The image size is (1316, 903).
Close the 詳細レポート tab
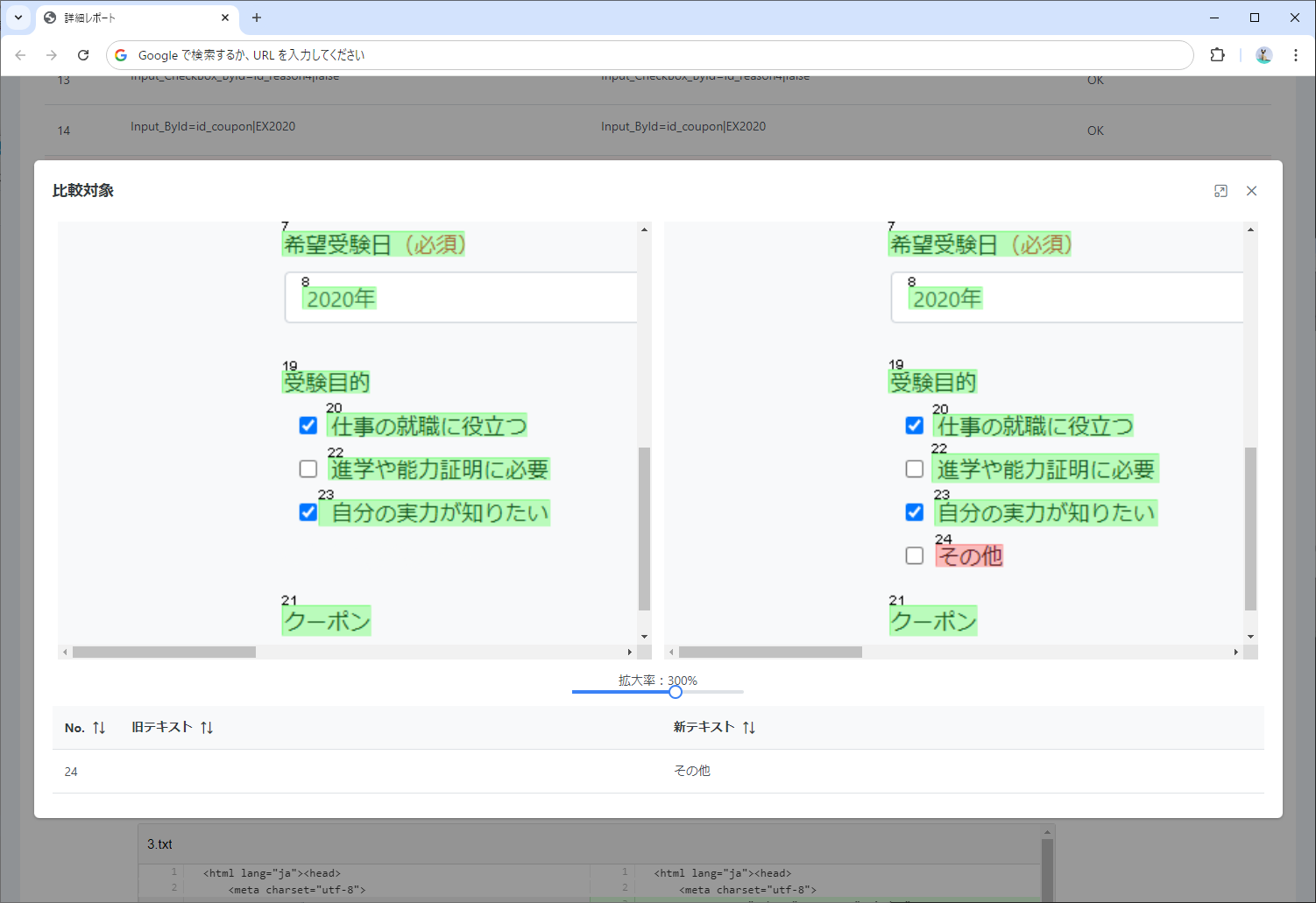pos(225,18)
